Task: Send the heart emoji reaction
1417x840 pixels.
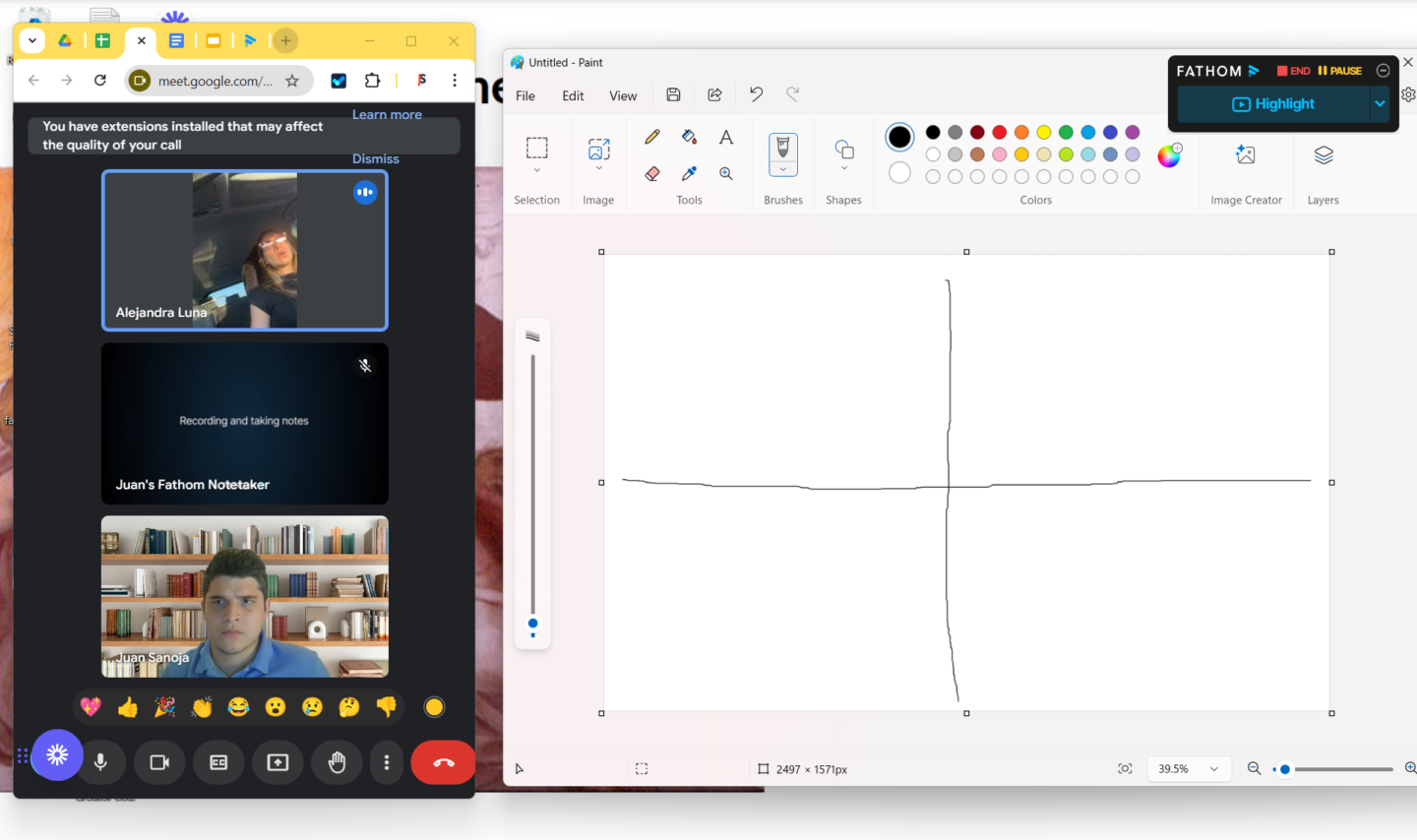Action: (91, 707)
